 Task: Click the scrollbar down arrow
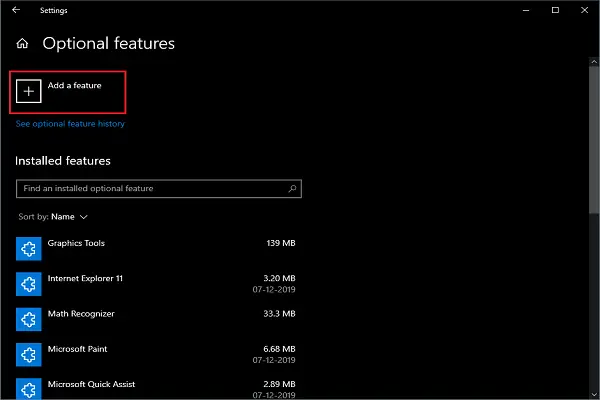tap(594, 395)
